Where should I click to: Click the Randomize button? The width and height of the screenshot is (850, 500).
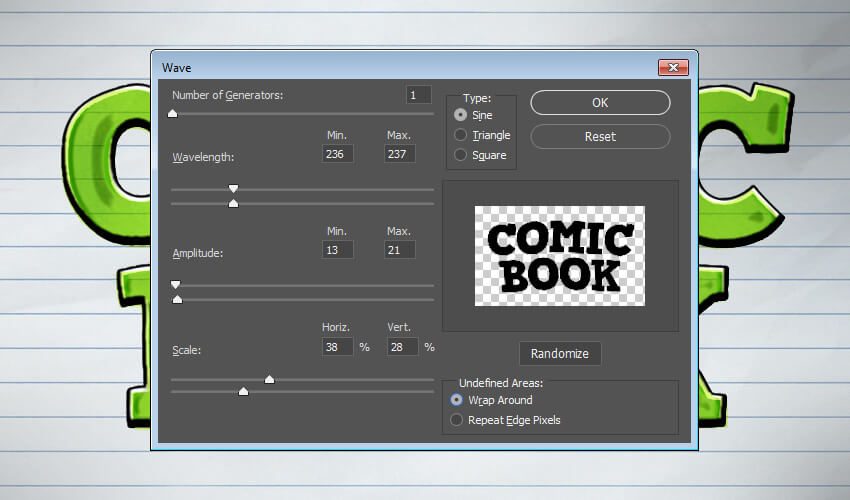(x=560, y=354)
